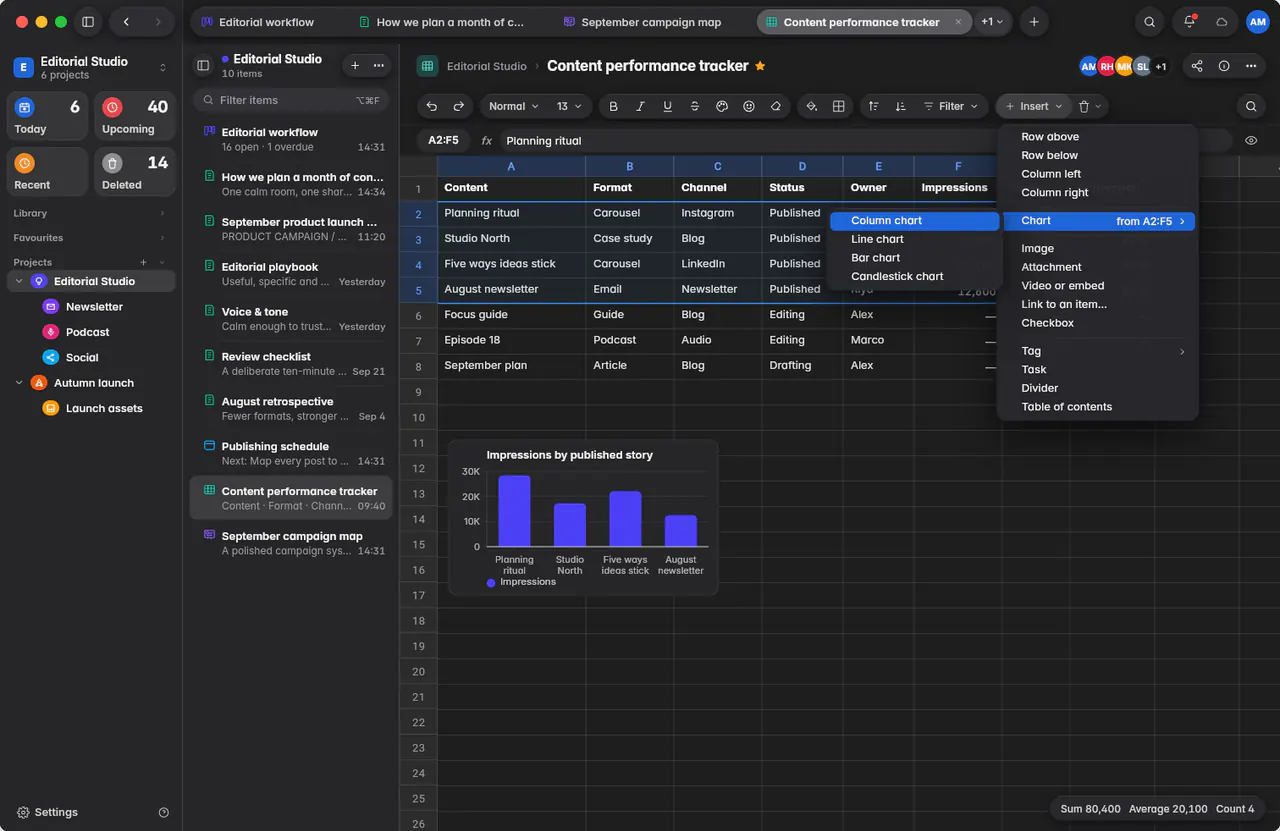Expand the +1 overflow tabs dropdown

[992, 22]
